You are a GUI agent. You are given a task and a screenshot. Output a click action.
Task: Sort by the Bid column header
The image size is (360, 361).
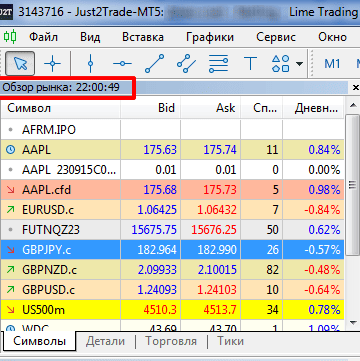150,108
